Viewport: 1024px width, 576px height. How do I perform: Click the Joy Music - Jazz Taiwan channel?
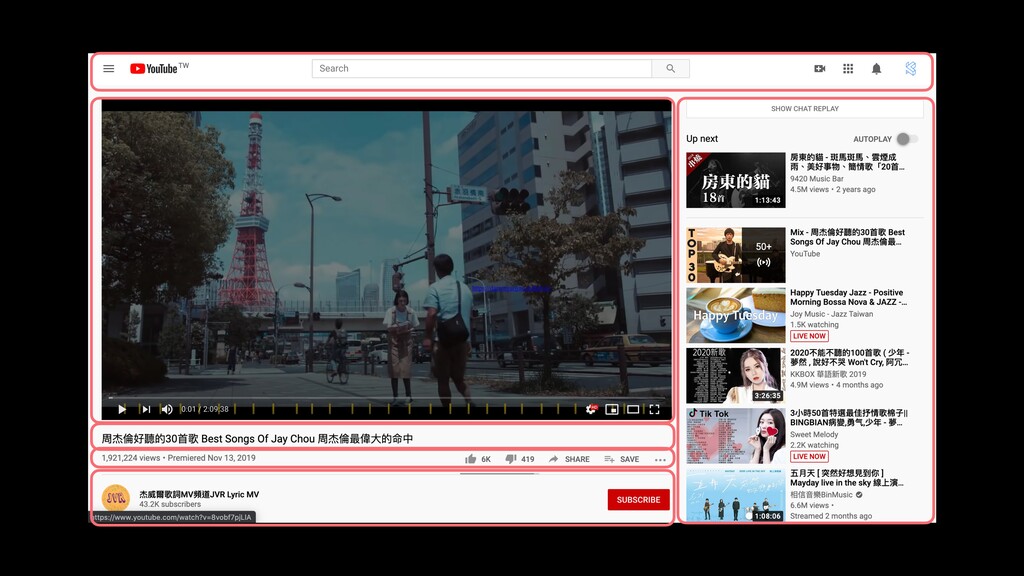(831, 314)
